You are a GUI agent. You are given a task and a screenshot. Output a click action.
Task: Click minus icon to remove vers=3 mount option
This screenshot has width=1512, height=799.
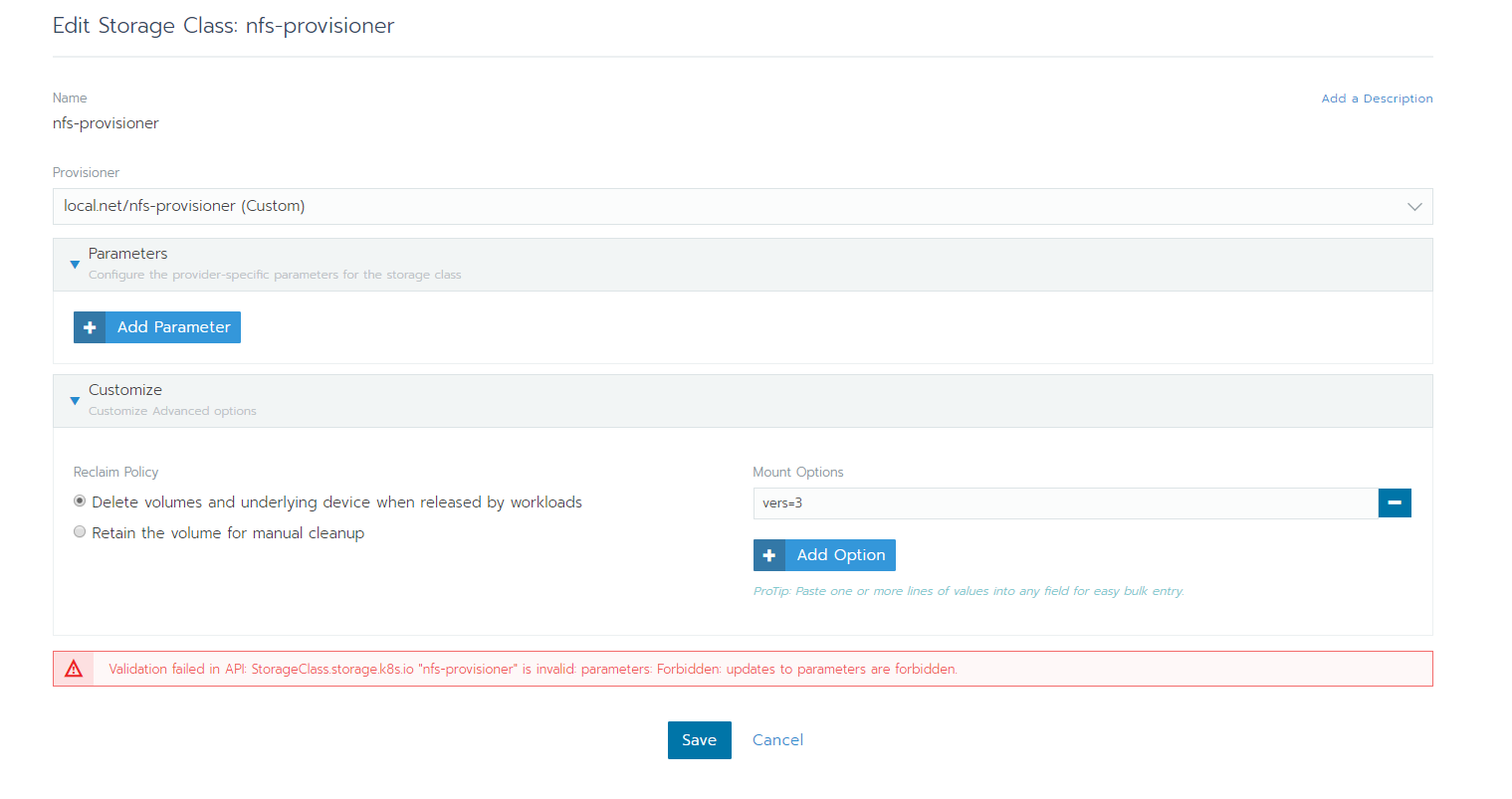(1394, 502)
